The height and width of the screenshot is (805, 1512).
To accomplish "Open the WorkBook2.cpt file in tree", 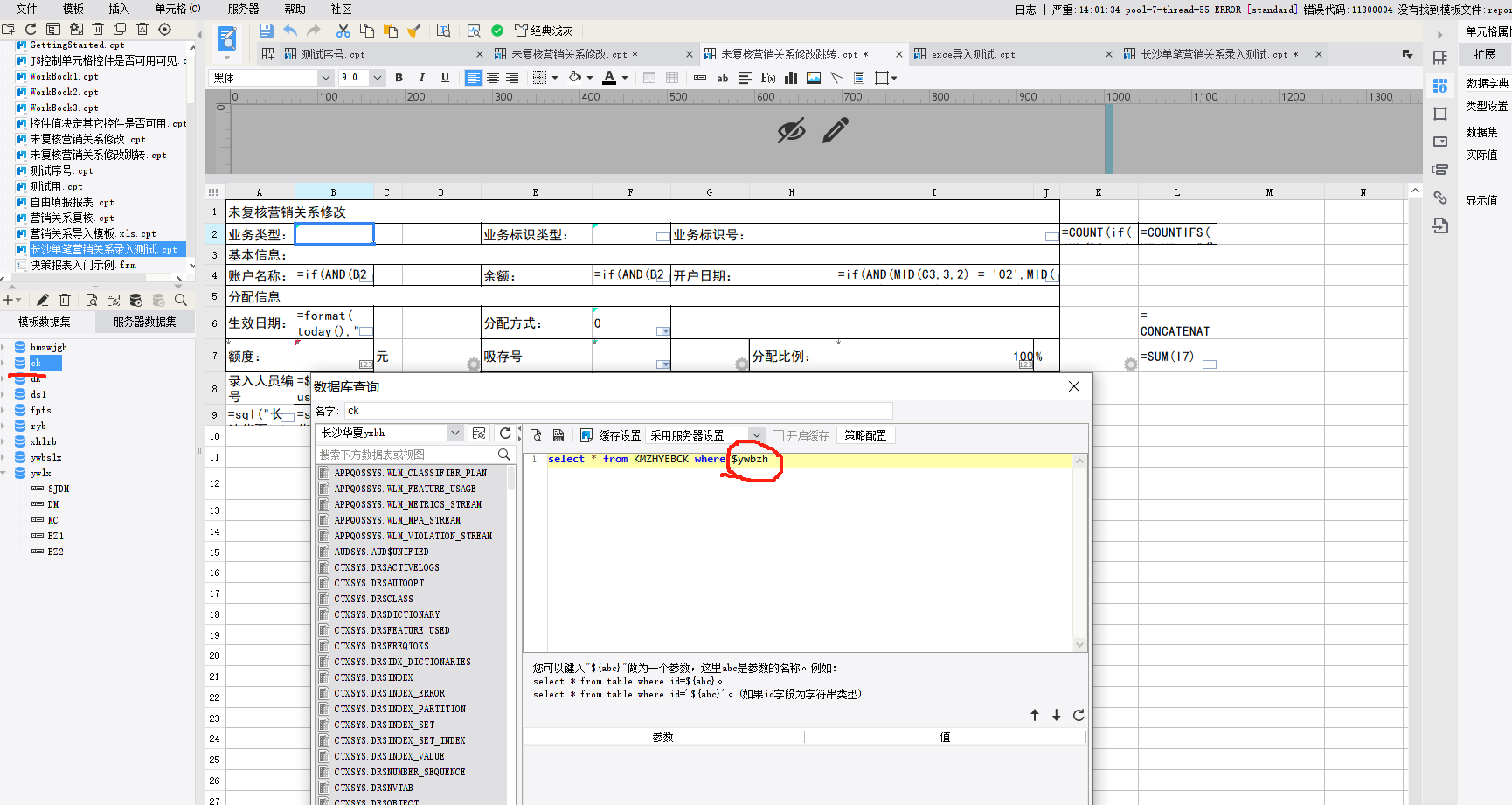I will pos(64,92).
